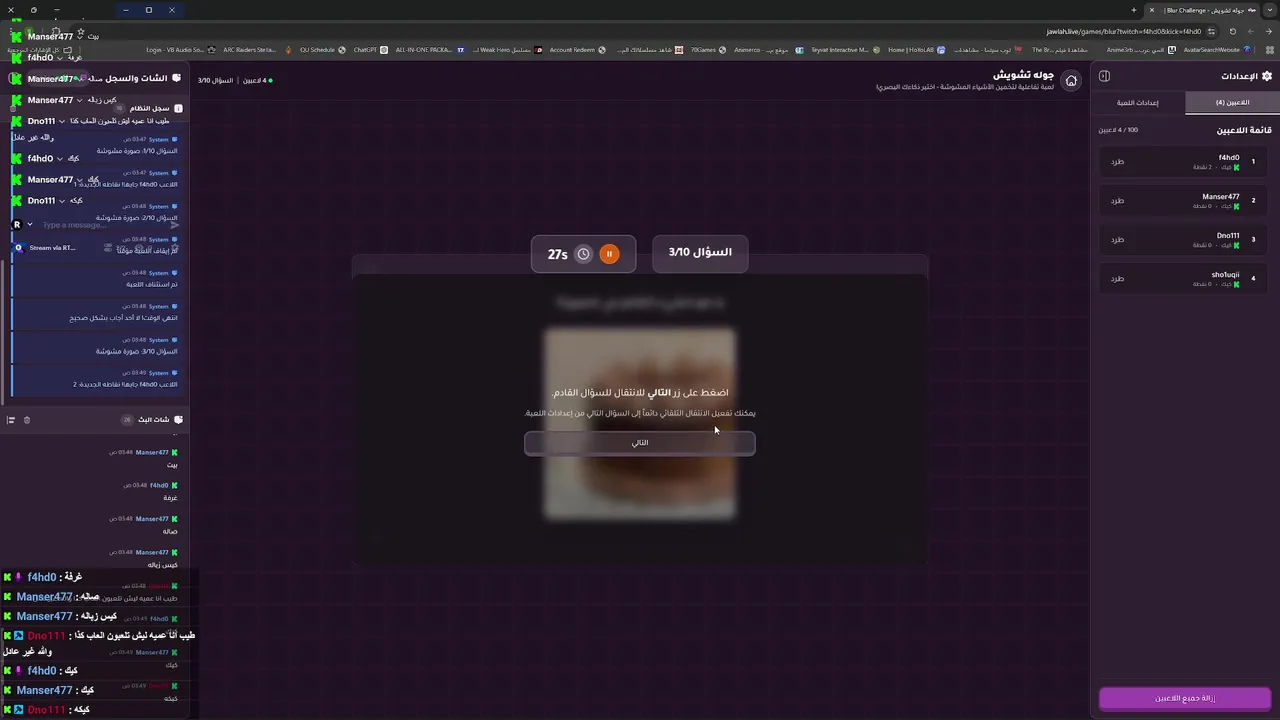
Task: Switch to إعدادات اللعبة tab
Action: 1138,102
